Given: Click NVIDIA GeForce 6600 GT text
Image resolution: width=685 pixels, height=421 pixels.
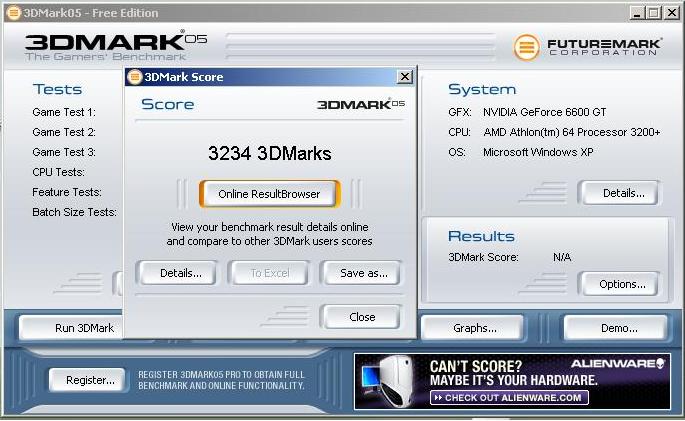Looking at the screenshot, I should coord(544,112).
